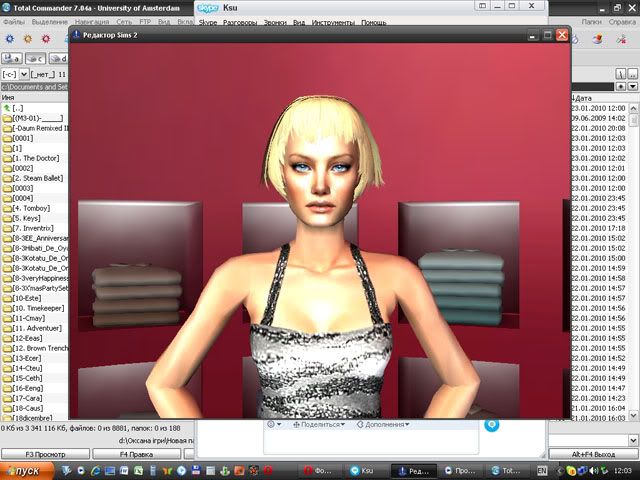Click the date 09.06.2009 14:02 entry
This screenshot has height=480, width=640.
tap(598, 118)
